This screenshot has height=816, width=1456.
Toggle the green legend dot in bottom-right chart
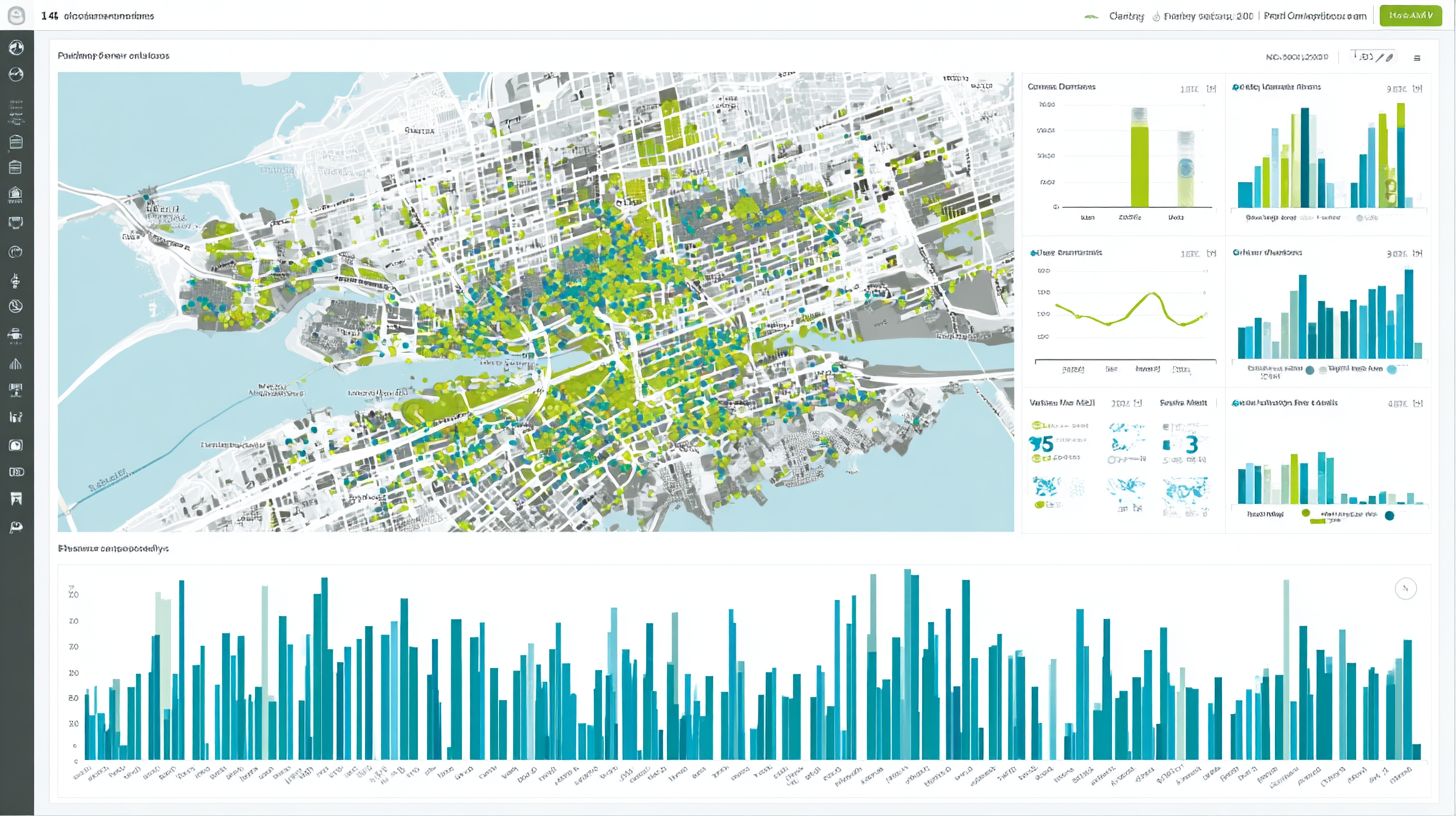1305,513
